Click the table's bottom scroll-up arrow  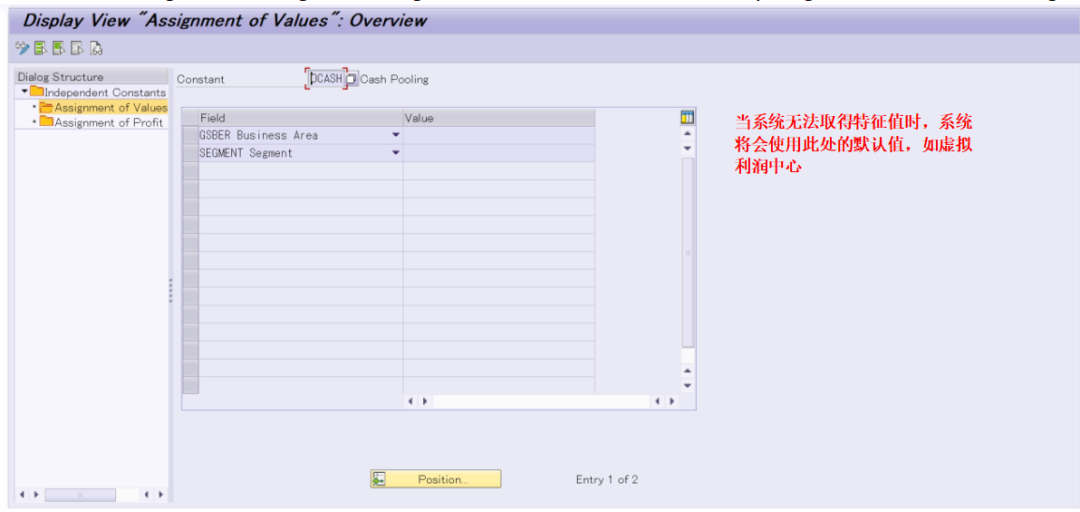687,370
